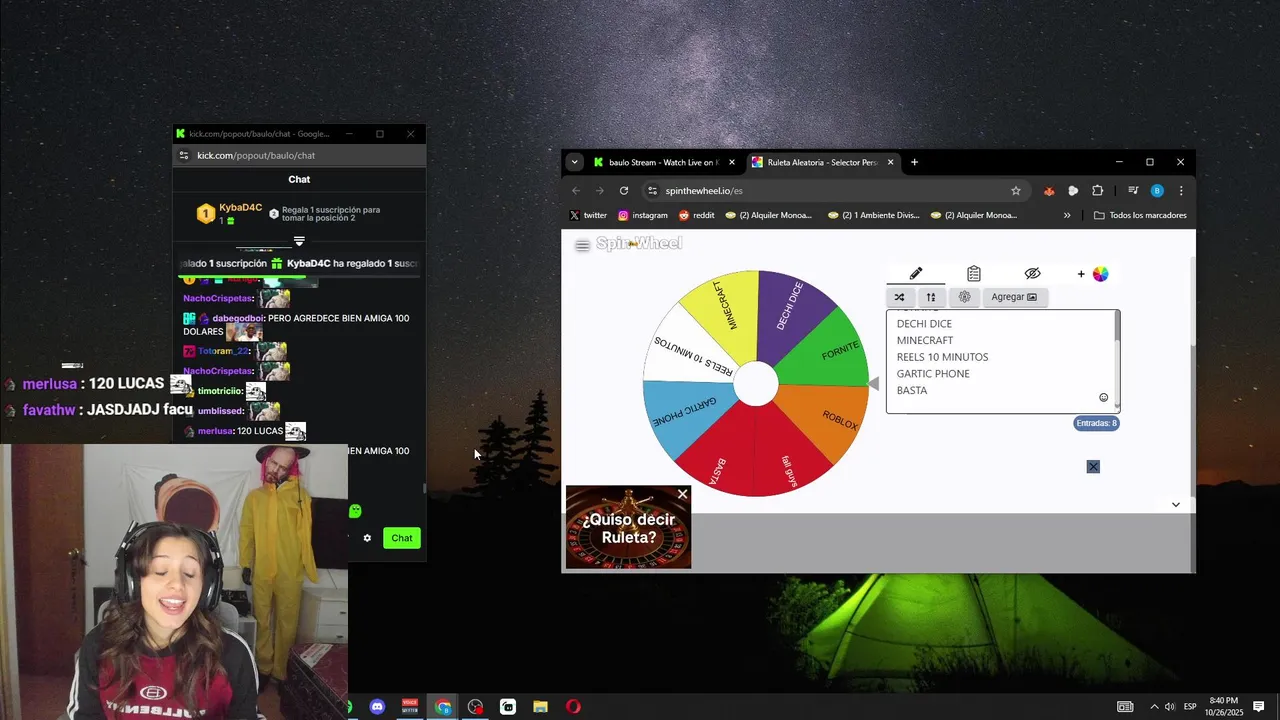Click REELS 10 MINUTOS entry in list

942,357
